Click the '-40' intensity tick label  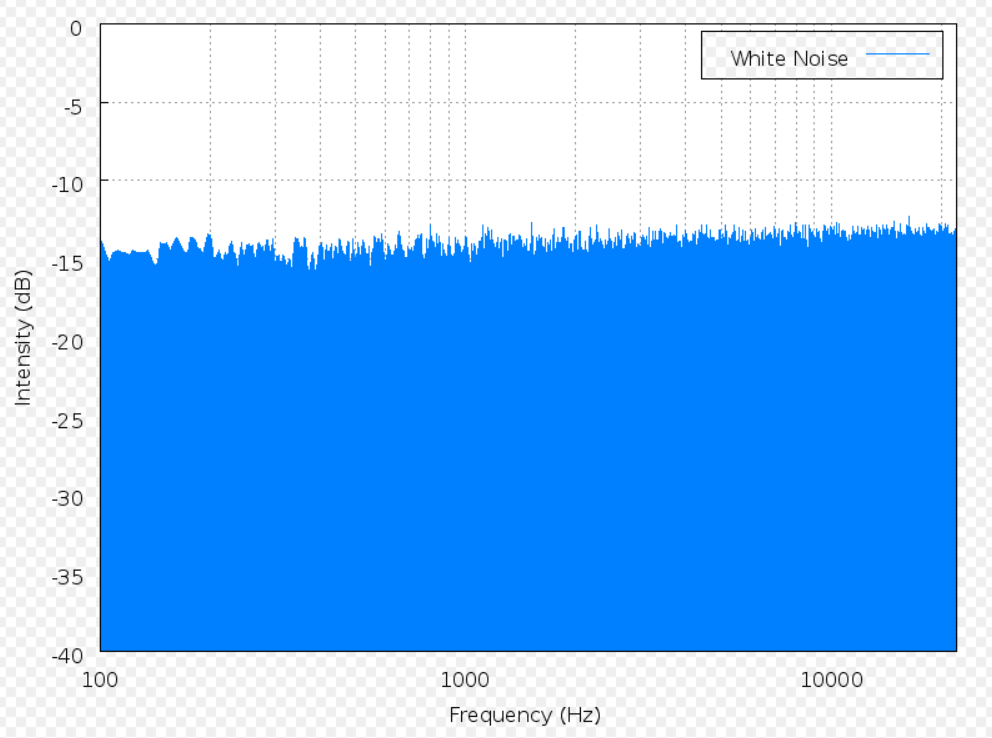pos(67,656)
